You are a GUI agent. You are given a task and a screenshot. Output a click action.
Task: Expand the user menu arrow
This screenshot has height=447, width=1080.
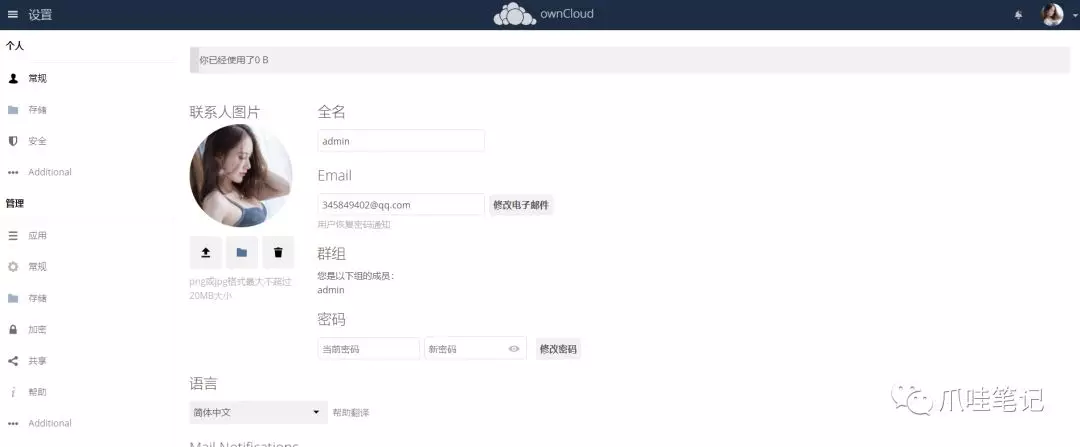(x=1074, y=16)
